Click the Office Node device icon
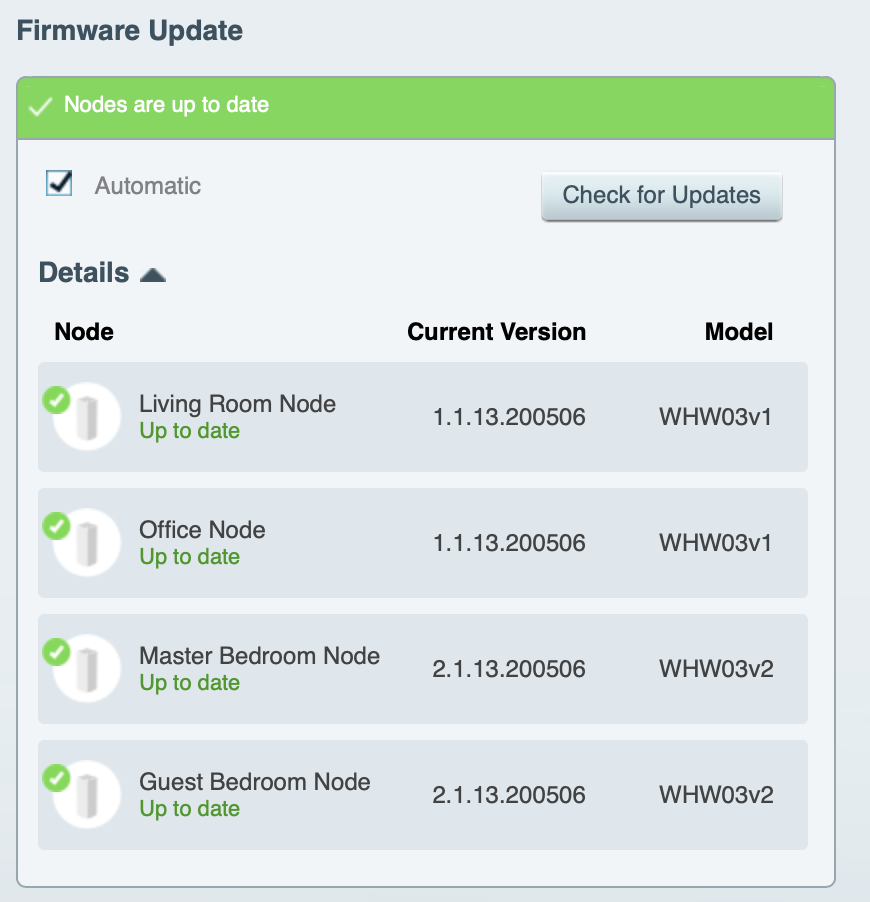This screenshot has height=902, width=870. click(x=87, y=542)
